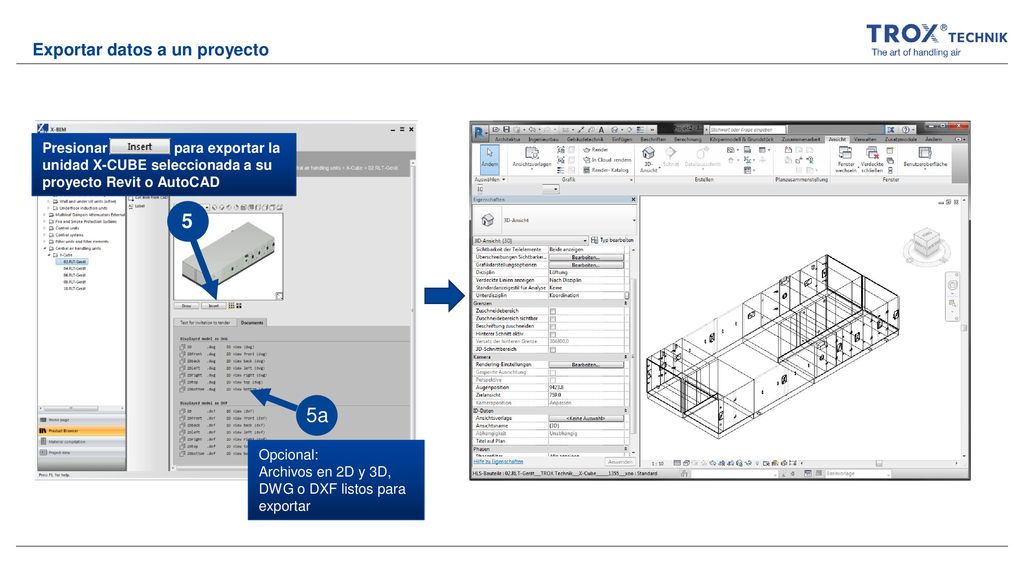Toggle Hinterer Schnitt aktiv checkbox
This screenshot has height=577, width=1024.
coord(552,334)
